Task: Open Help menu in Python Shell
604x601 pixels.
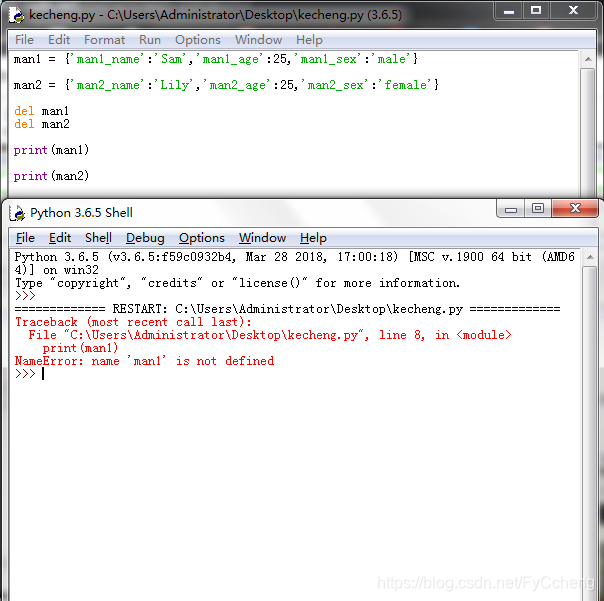Action: click(x=313, y=238)
